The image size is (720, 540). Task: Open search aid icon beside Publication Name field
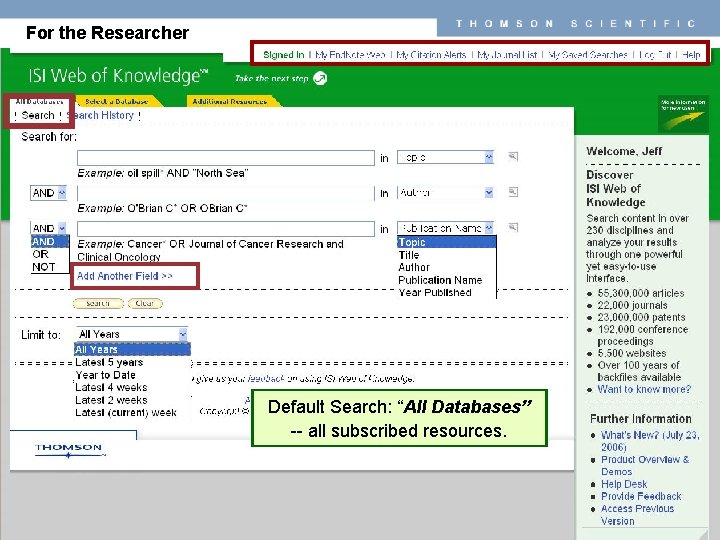[513, 227]
